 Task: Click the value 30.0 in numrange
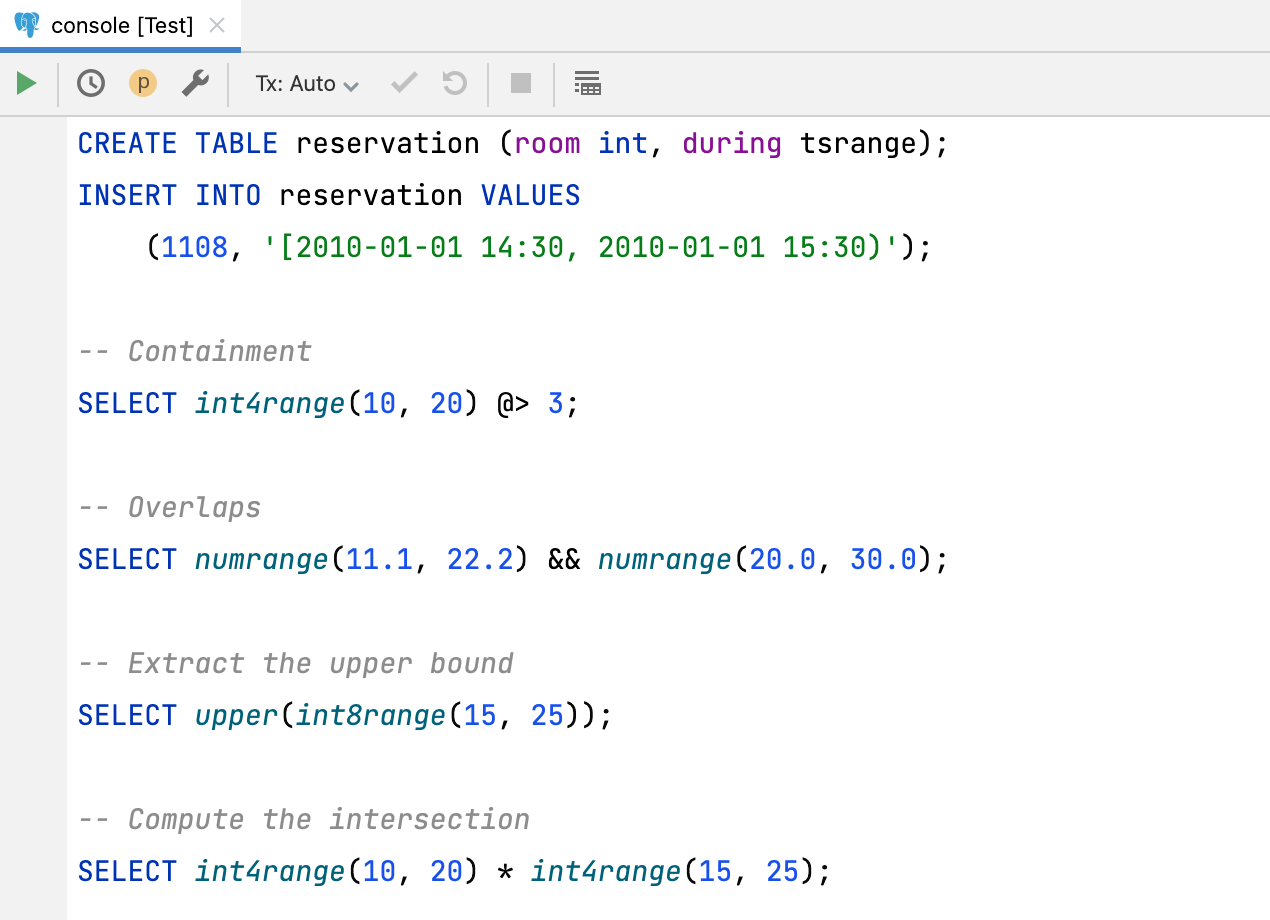tap(883, 560)
